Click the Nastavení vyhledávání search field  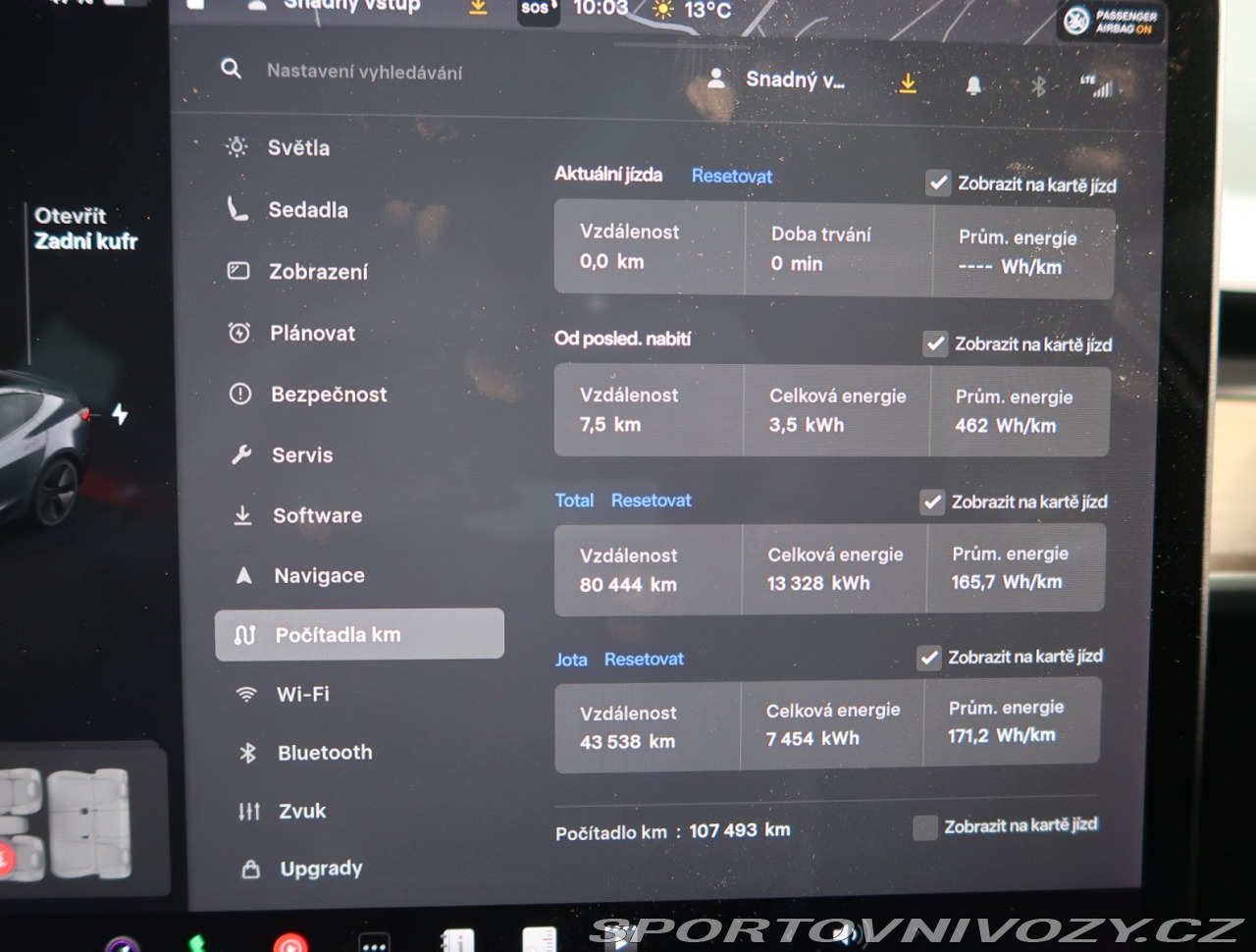[364, 72]
